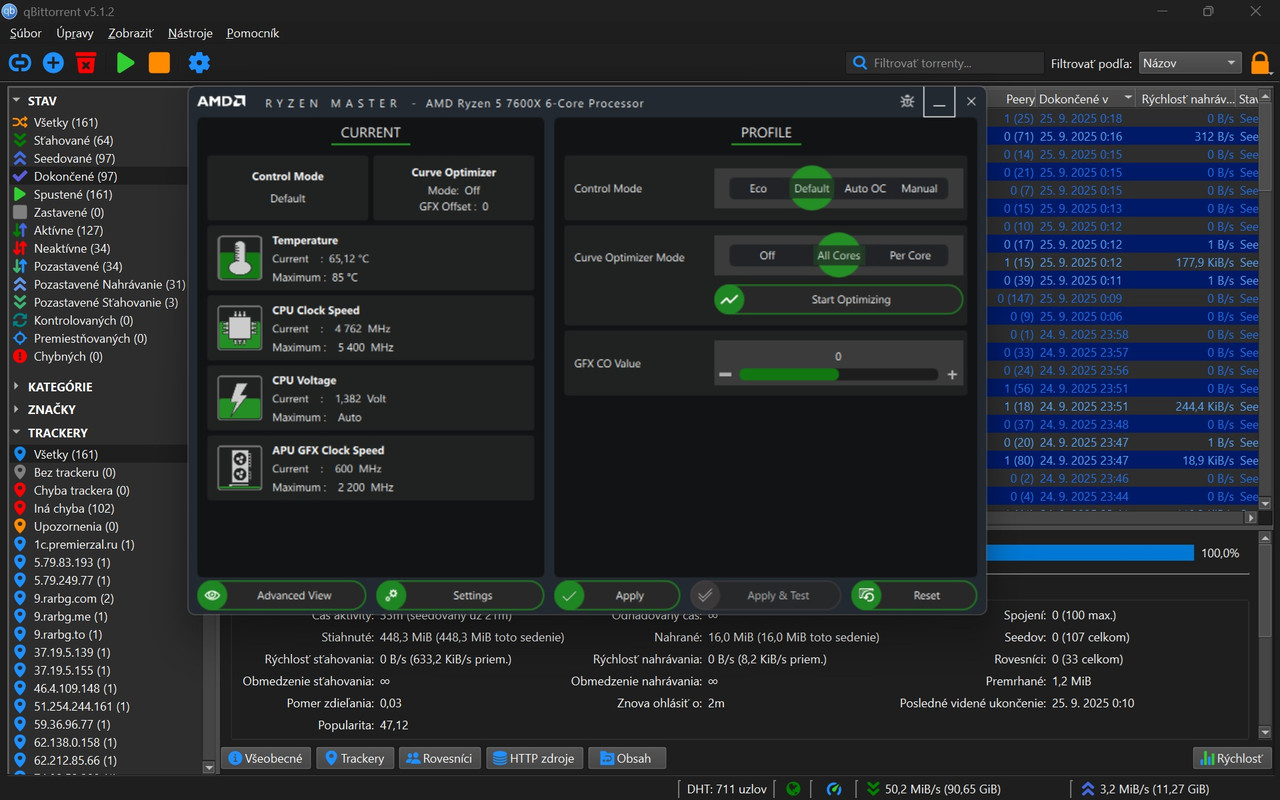1280x800 pixels.
Task: Select Default control mode
Action: point(811,188)
